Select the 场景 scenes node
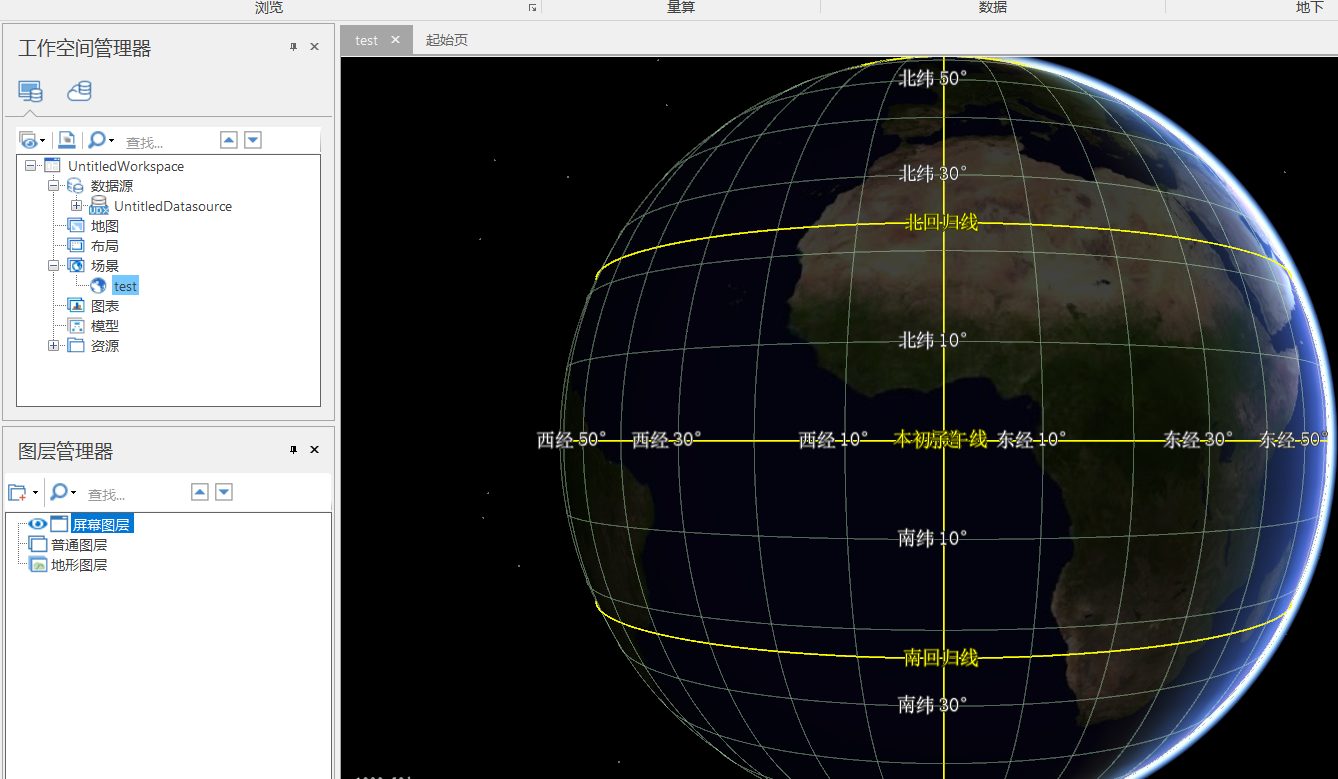This screenshot has height=779, width=1338. (105, 266)
